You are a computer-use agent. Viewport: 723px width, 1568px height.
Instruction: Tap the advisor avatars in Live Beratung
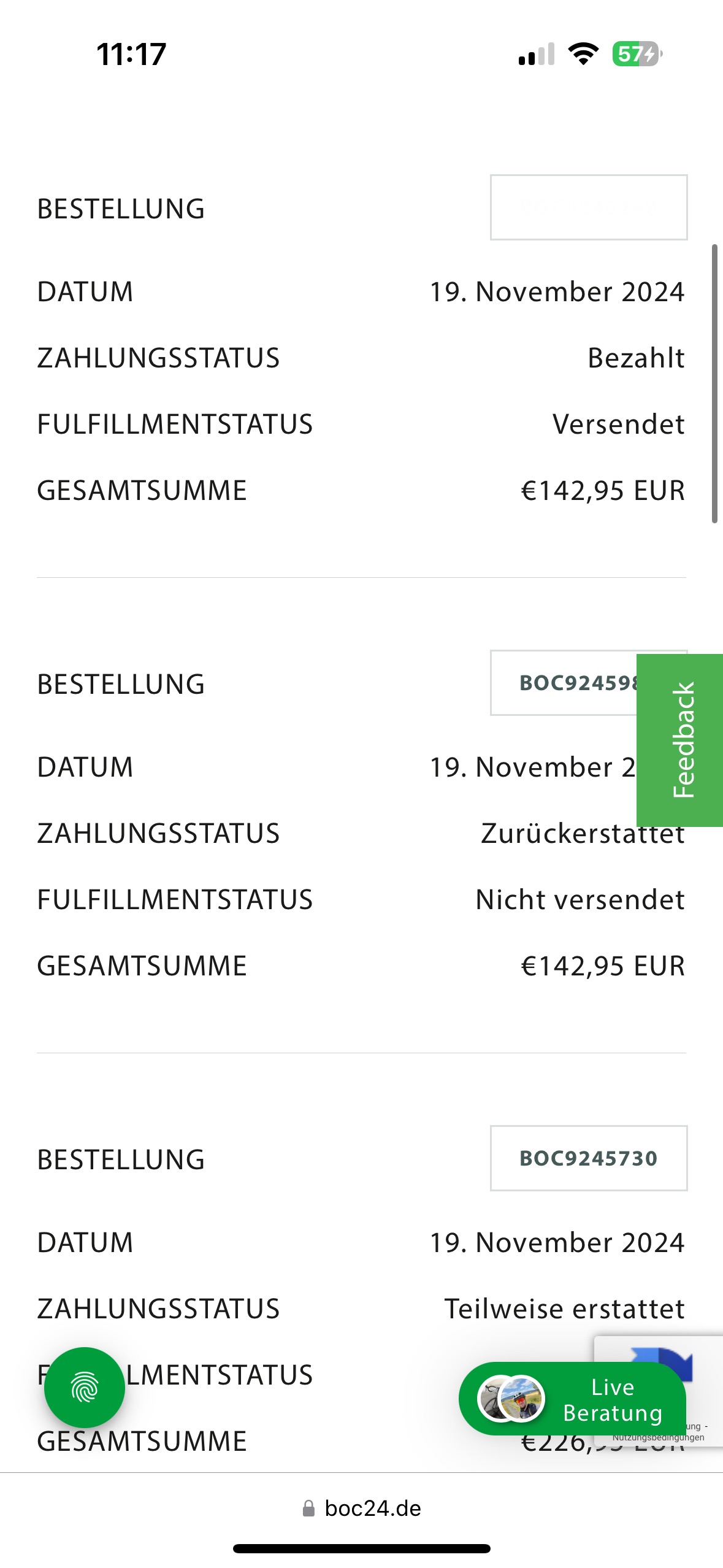[511, 1399]
